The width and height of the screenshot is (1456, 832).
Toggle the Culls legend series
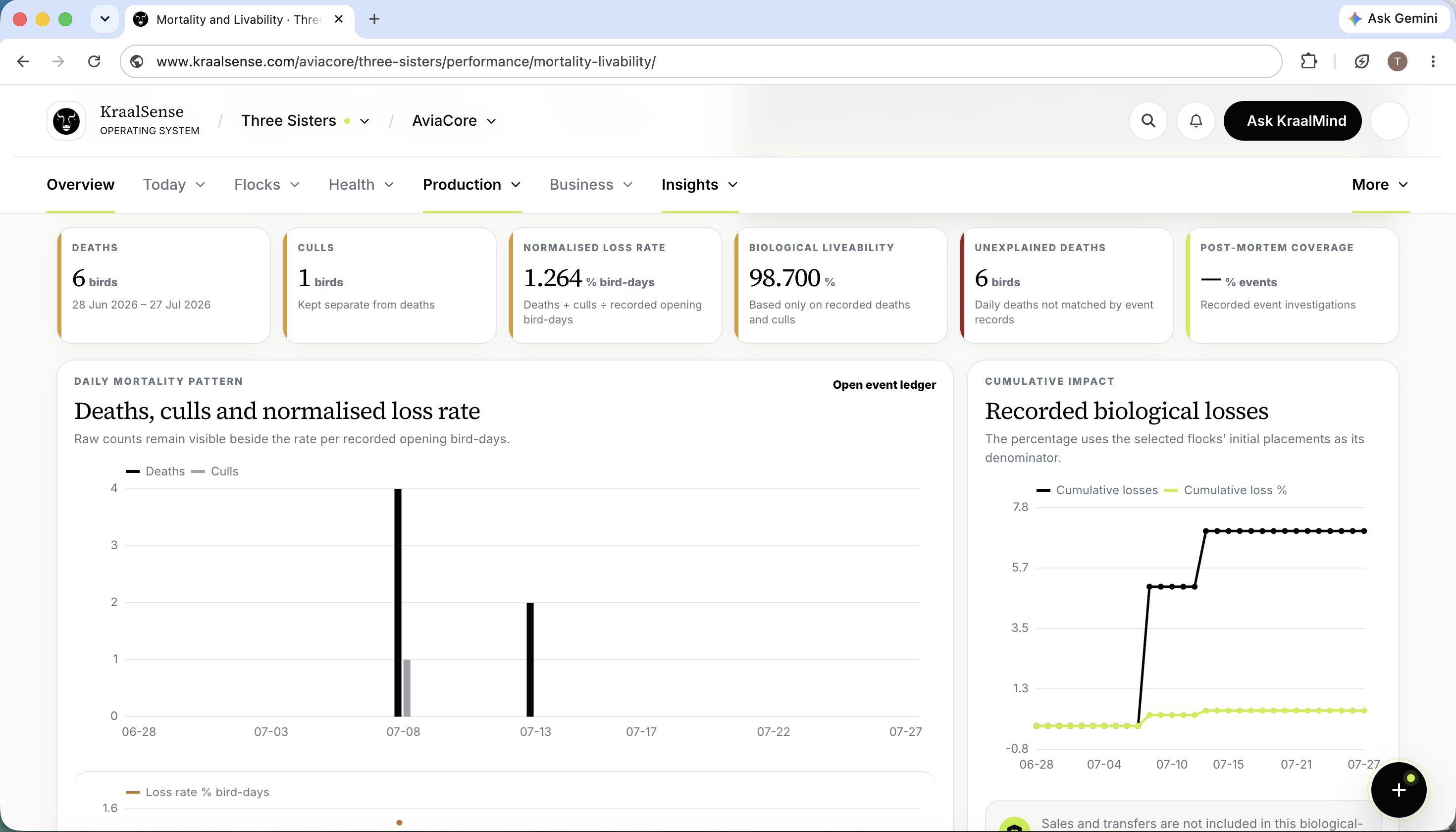point(215,471)
